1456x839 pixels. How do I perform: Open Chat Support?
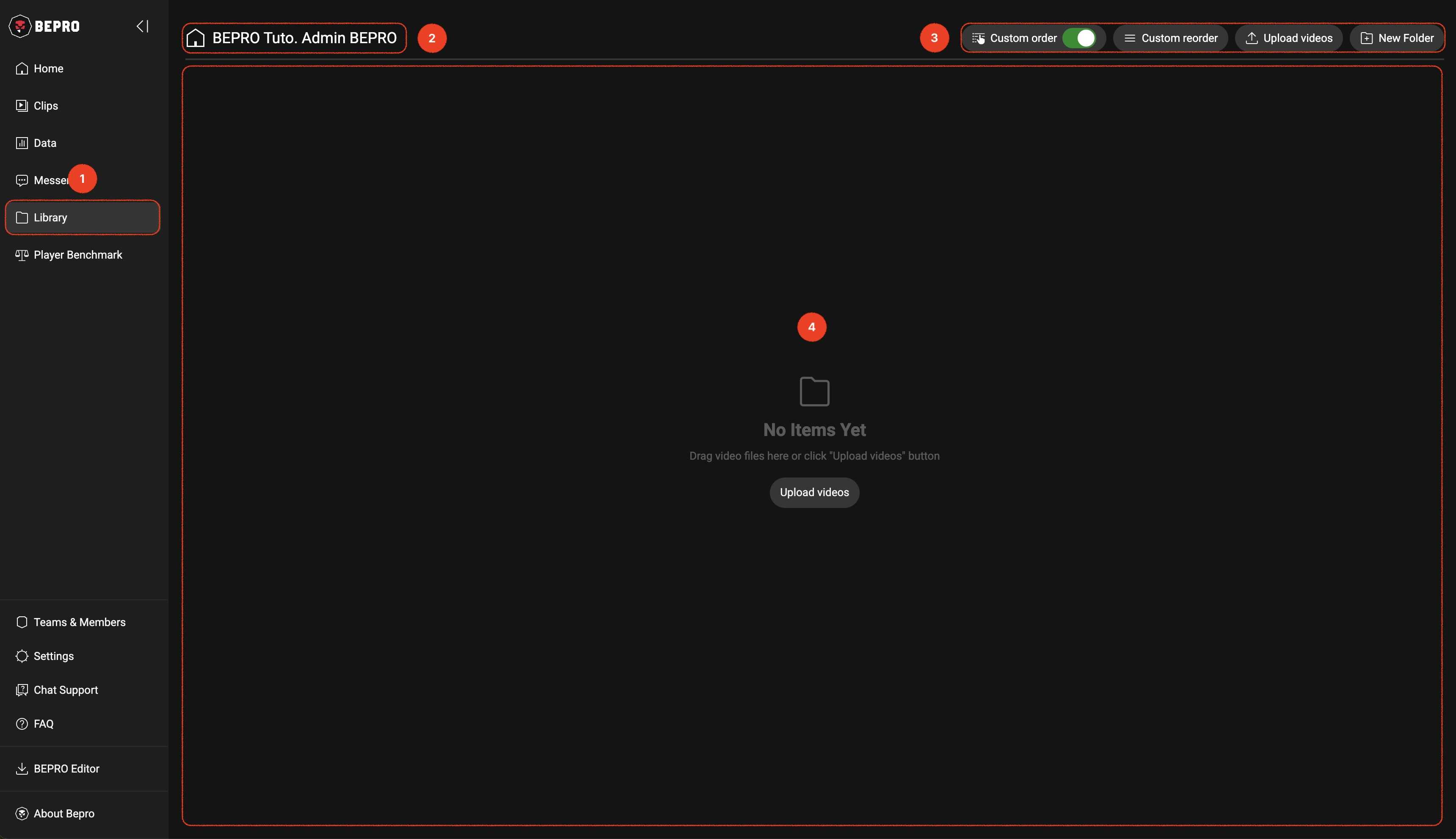tap(66, 690)
